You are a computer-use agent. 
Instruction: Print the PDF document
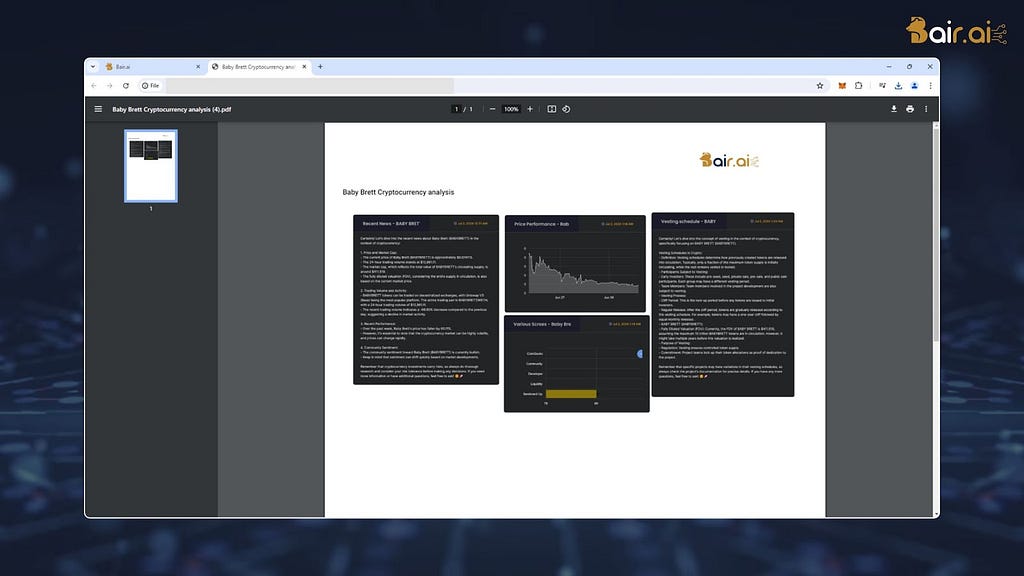[910, 109]
